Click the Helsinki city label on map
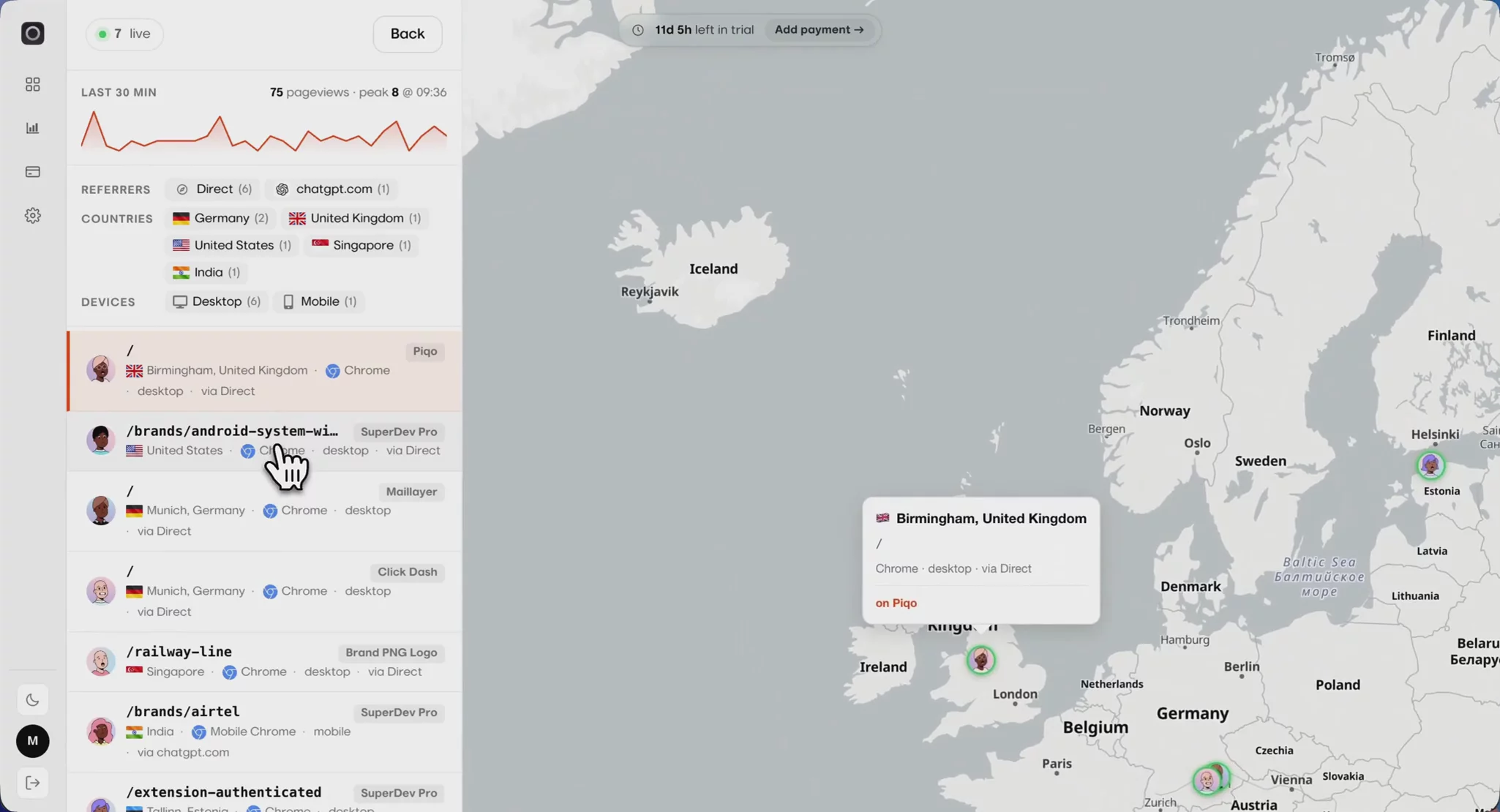Screen dimensions: 1500x812 (x=1435, y=435)
